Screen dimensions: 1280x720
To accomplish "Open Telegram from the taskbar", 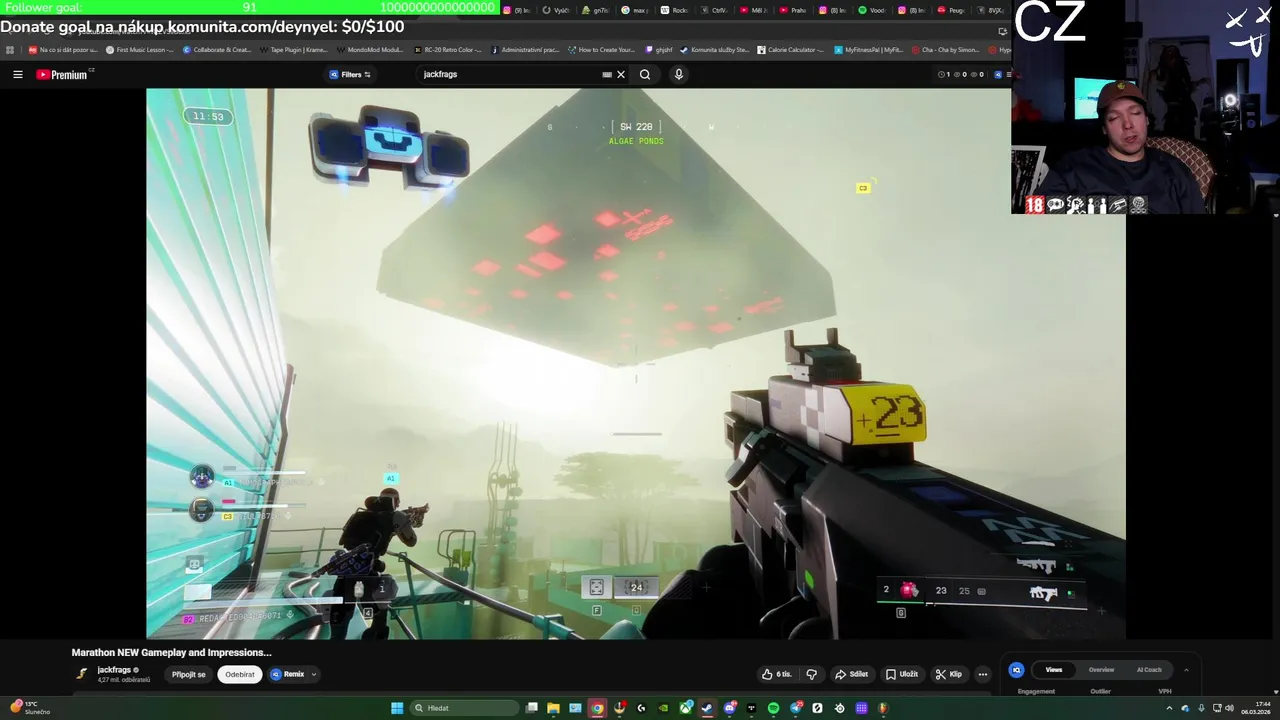I will pyautogui.click(x=796, y=708).
